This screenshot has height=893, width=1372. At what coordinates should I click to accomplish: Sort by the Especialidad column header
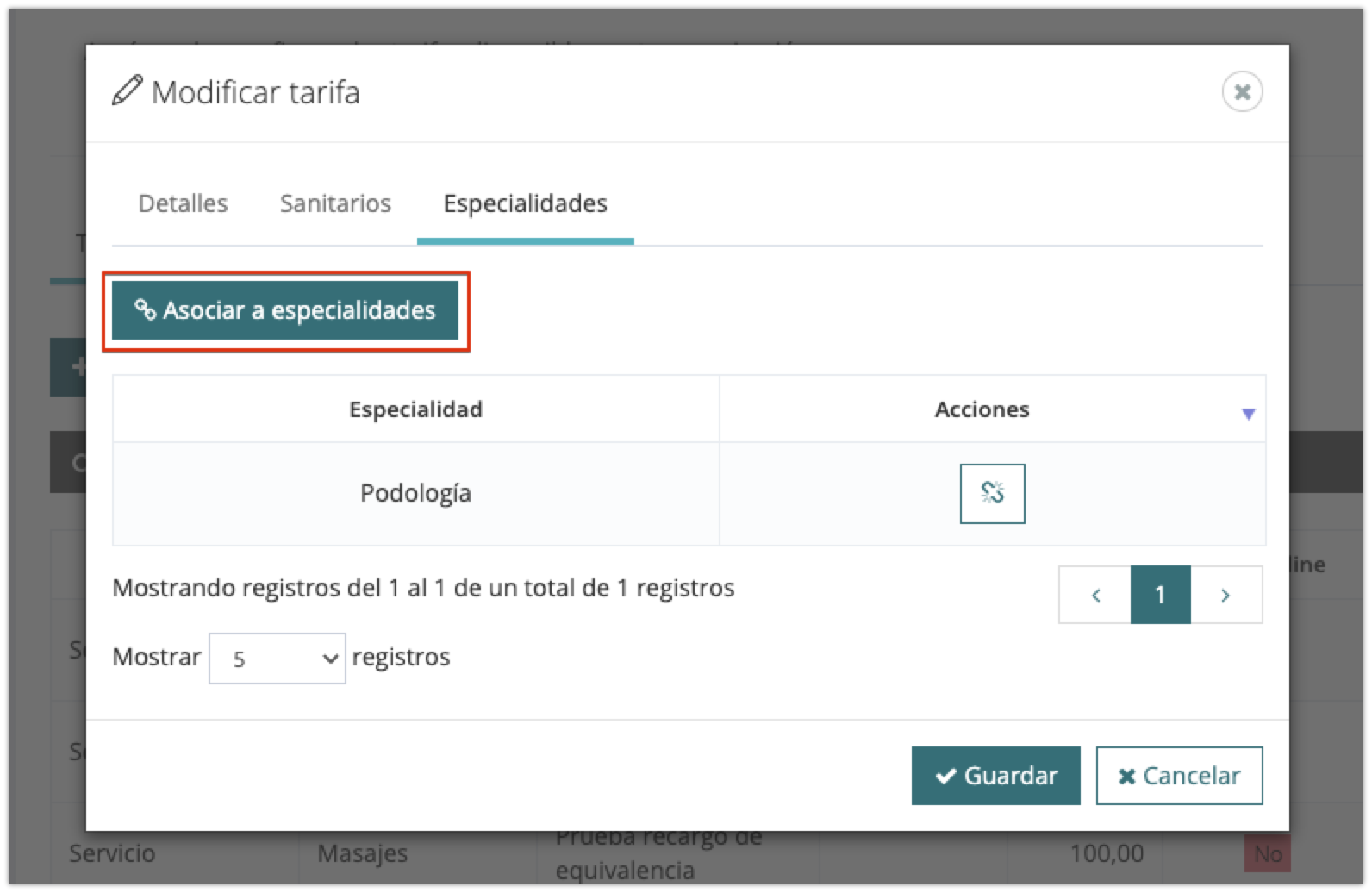click(415, 409)
